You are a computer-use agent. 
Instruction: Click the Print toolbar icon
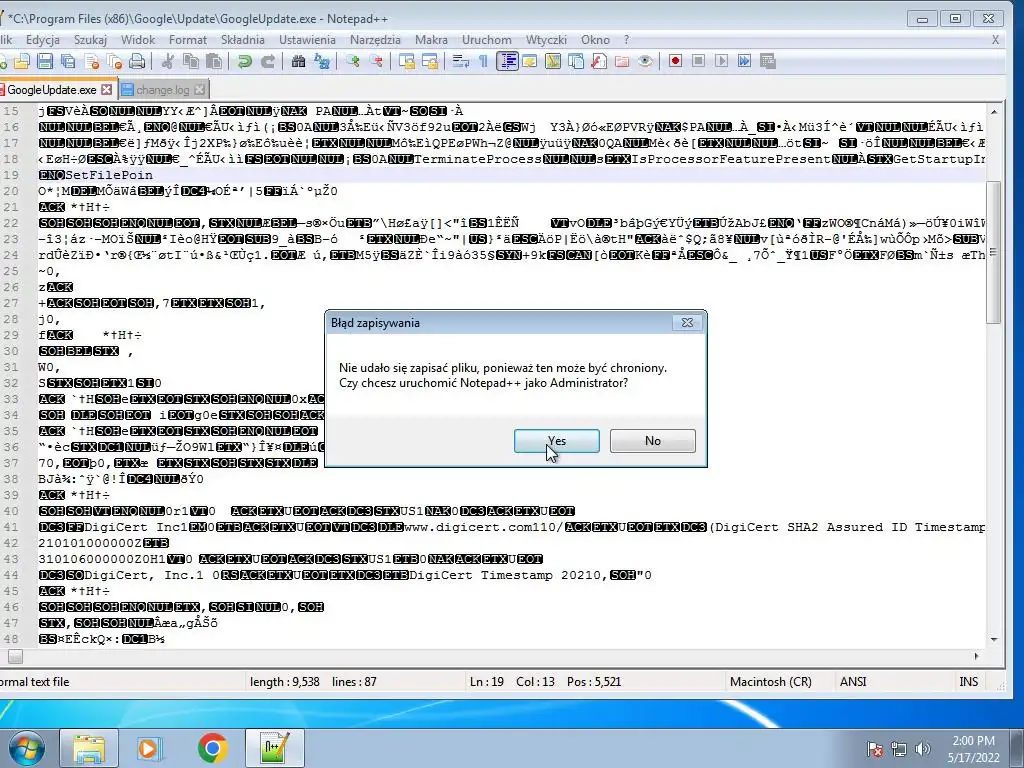[136, 61]
